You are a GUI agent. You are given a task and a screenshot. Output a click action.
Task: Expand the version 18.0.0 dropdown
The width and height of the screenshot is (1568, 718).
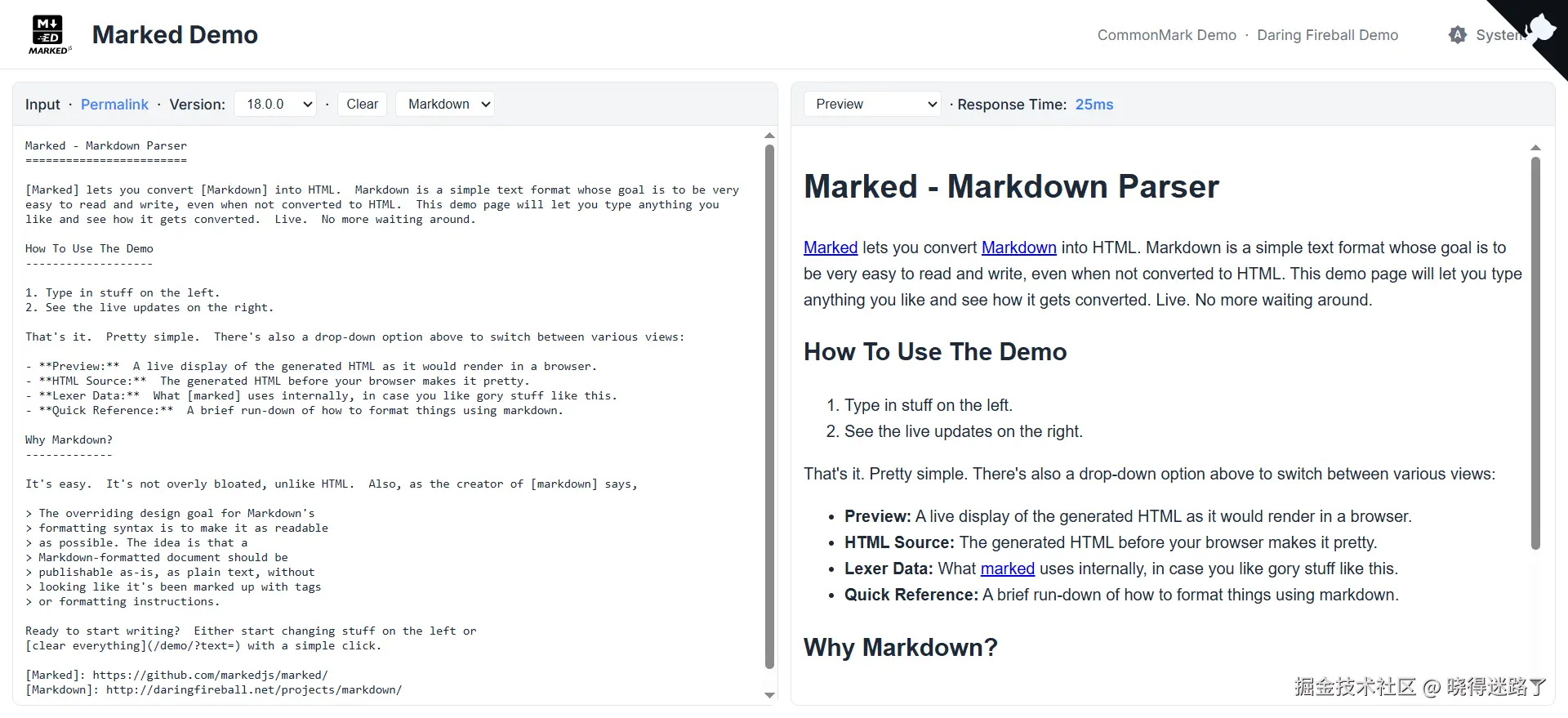275,104
